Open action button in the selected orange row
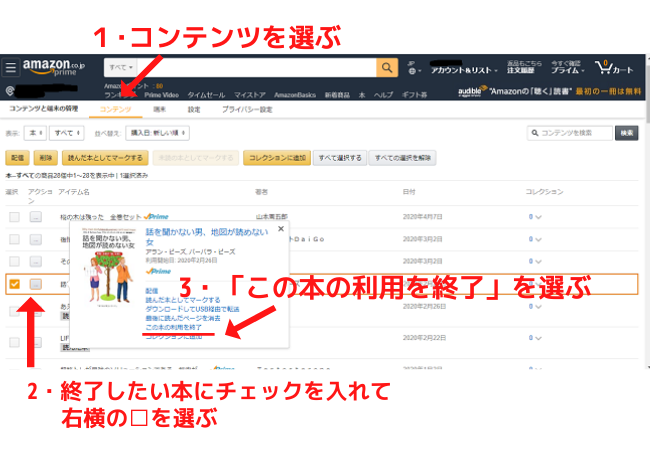Image resolution: width=650 pixels, height=450 pixels. pyautogui.click(x=36, y=284)
